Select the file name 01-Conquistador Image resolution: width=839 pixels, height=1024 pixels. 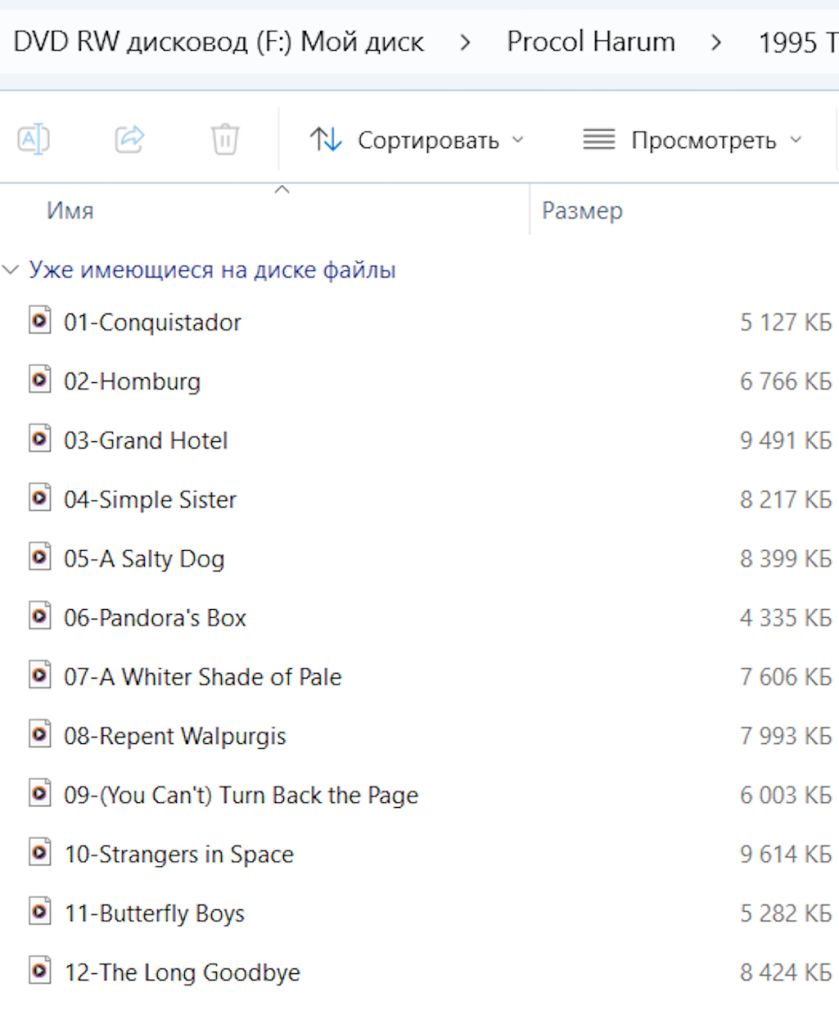pyautogui.click(x=153, y=322)
